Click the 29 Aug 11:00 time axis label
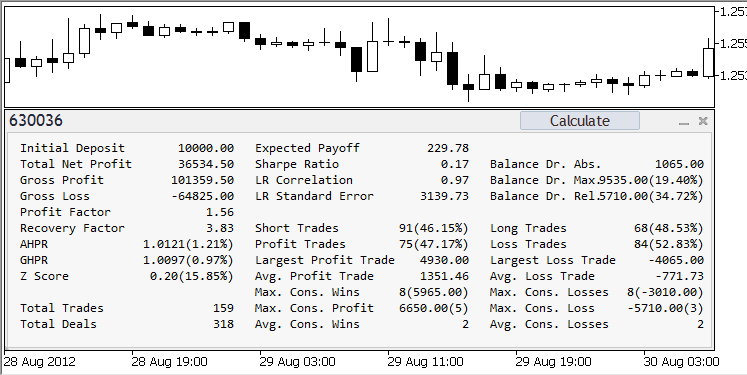The image size is (747, 375). (425, 362)
